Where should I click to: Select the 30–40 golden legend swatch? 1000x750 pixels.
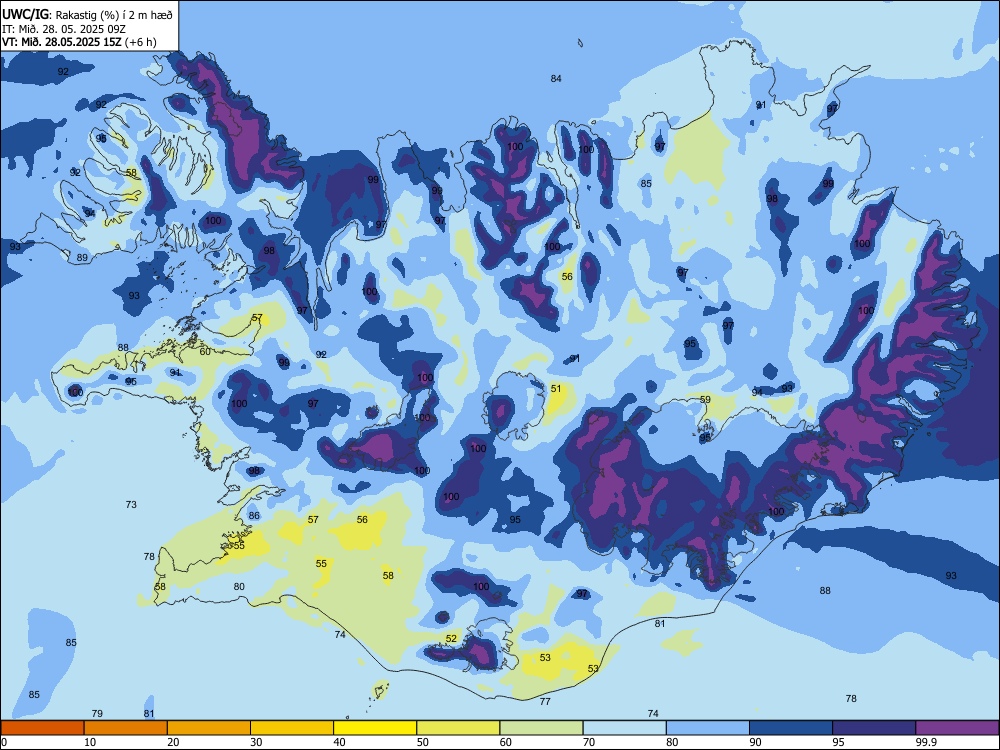point(292,728)
